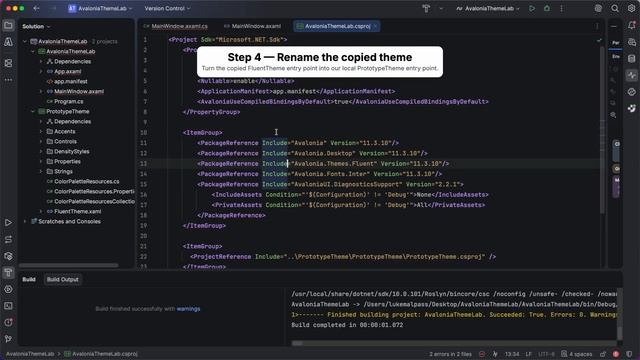Open the Build hammer tool window
640x360 pixels.
[x=8, y=272]
